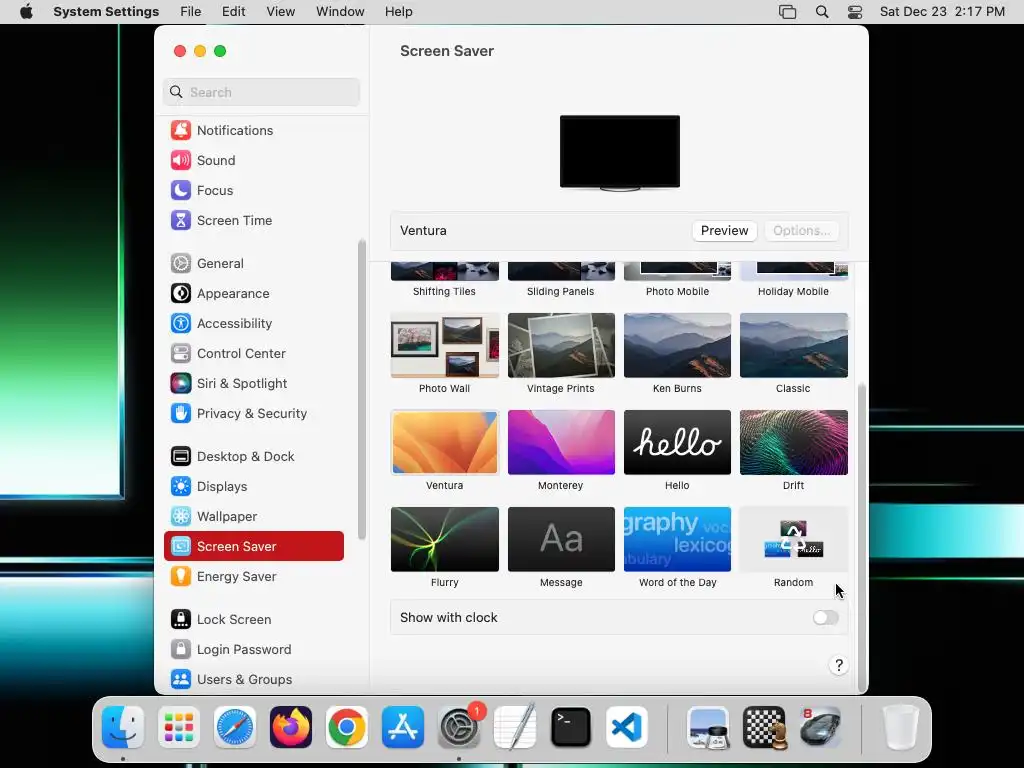Pick the Vintage Prints screen saver

(561, 345)
